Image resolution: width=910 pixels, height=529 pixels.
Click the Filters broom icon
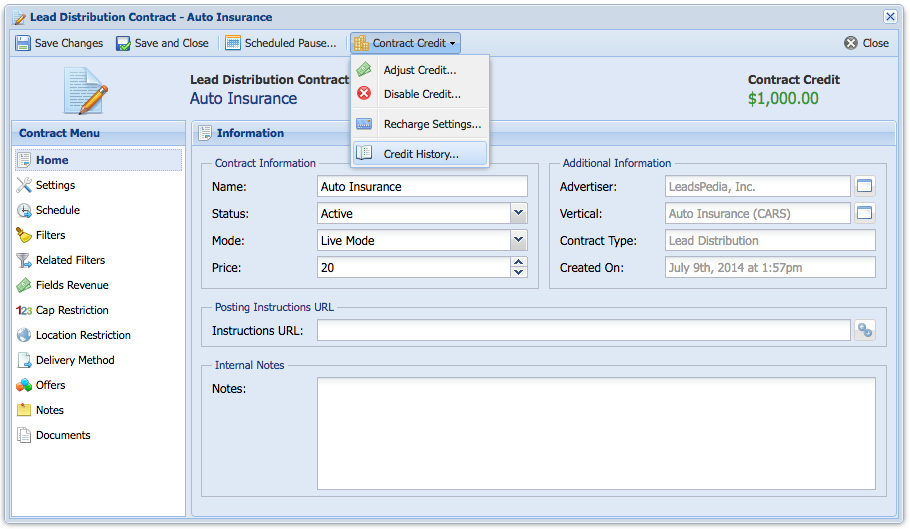(x=24, y=235)
